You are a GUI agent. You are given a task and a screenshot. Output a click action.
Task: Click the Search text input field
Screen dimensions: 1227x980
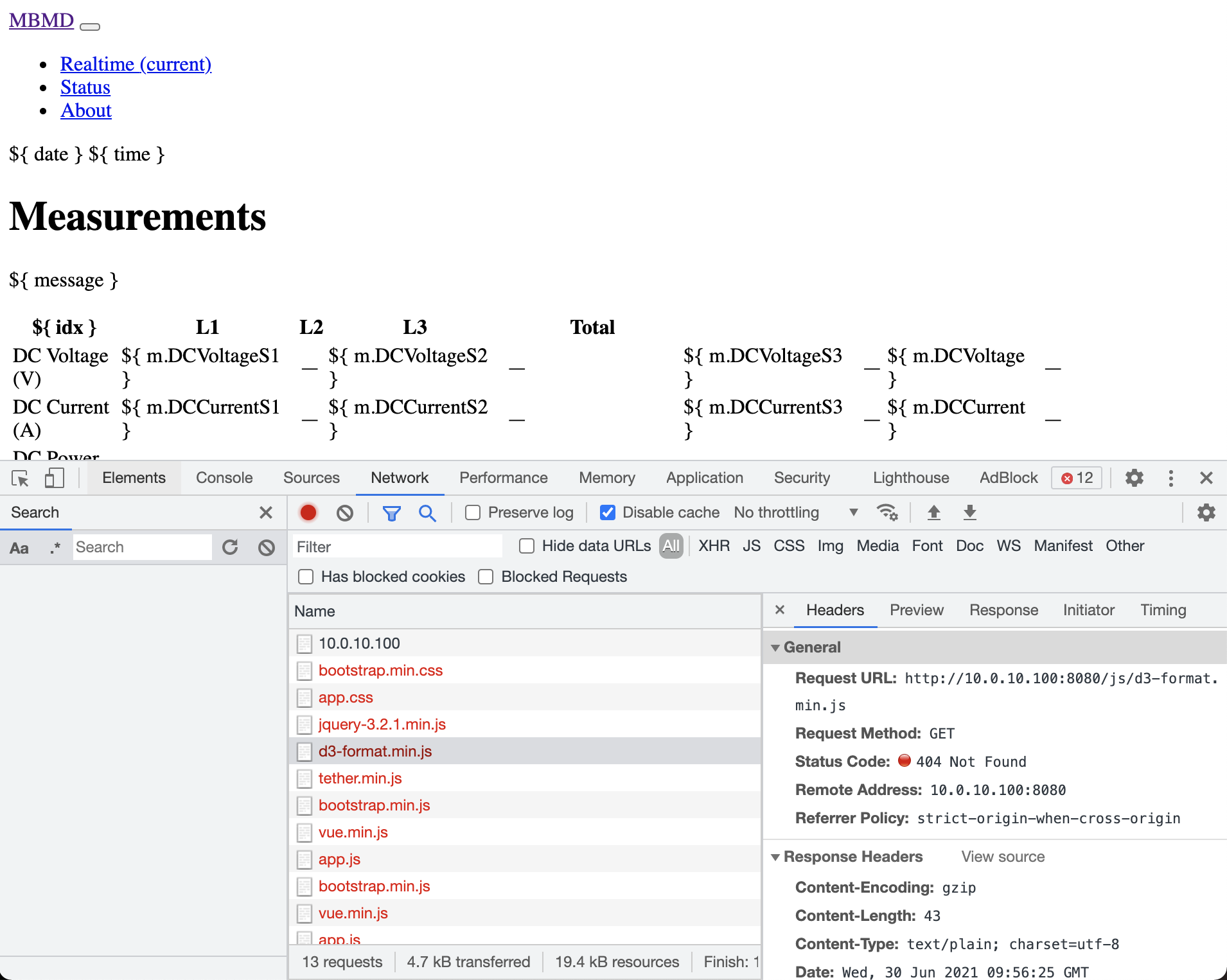(x=142, y=547)
